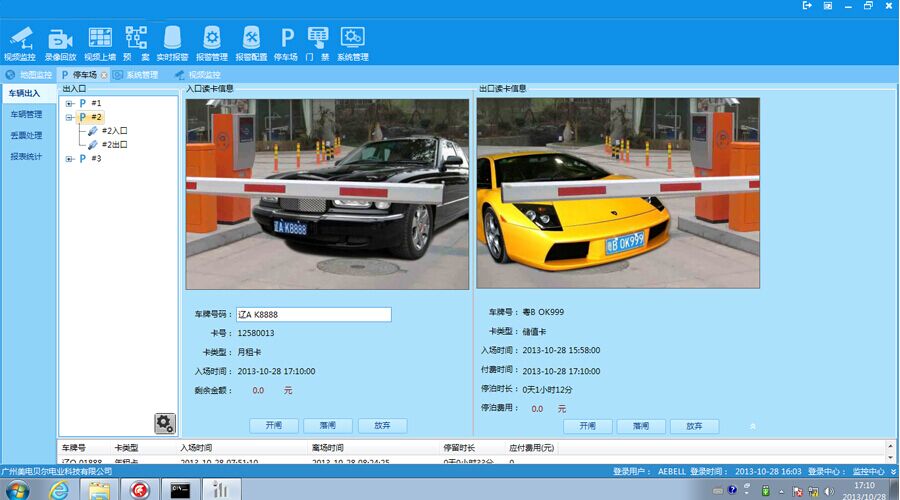Select 车辆管理 in the left sidebar
This screenshot has width=900, height=500.
pos(26,114)
